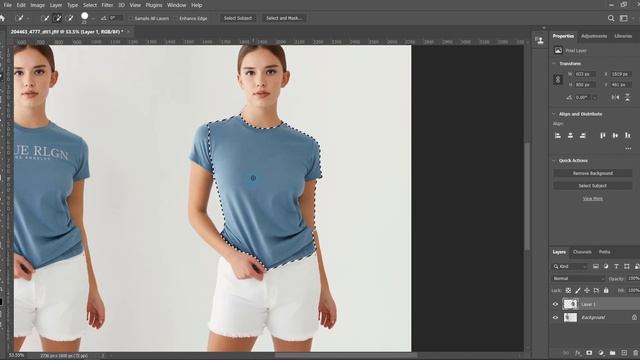The image size is (640, 360).
Task: Click the Select Subject options bar button
Action: pos(238,18)
